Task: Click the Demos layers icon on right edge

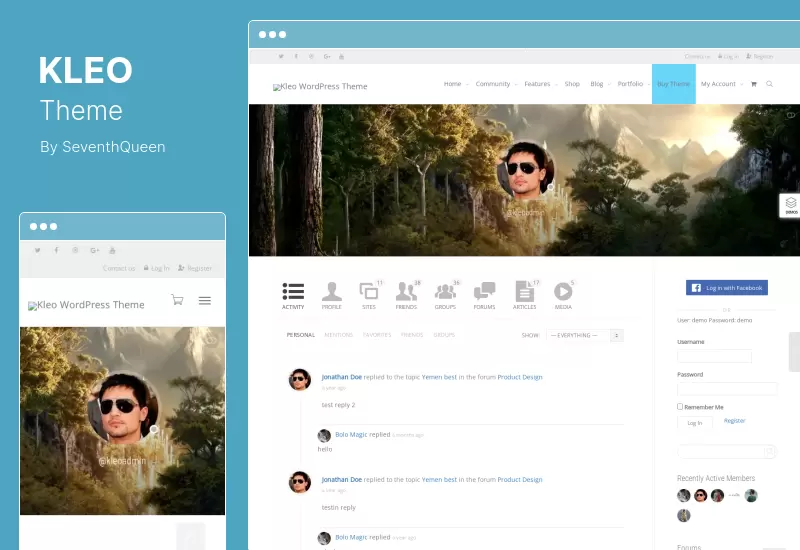Action: [791, 205]
